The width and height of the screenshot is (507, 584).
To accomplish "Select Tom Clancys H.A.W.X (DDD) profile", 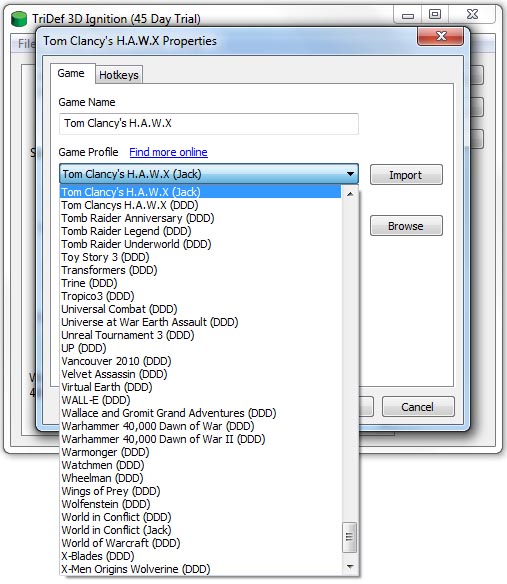I will point(201,205).
